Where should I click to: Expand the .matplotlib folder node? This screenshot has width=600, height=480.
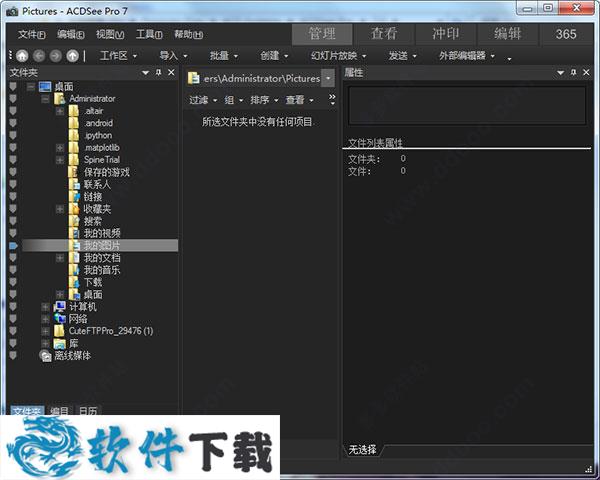tap(60, 148)
